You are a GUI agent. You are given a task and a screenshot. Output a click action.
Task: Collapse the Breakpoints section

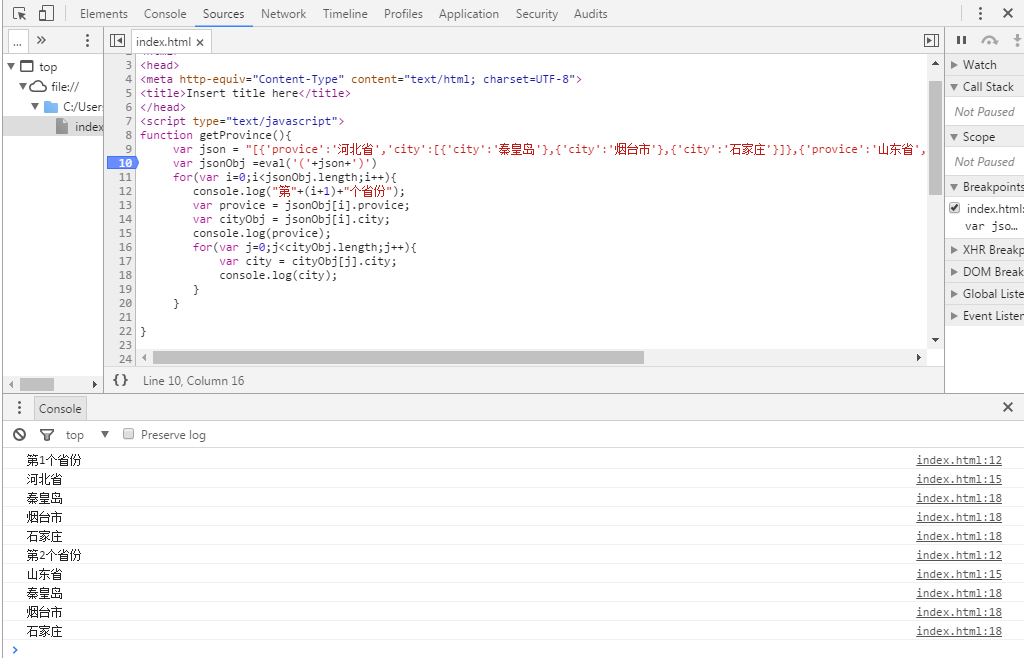coord(955,187)
